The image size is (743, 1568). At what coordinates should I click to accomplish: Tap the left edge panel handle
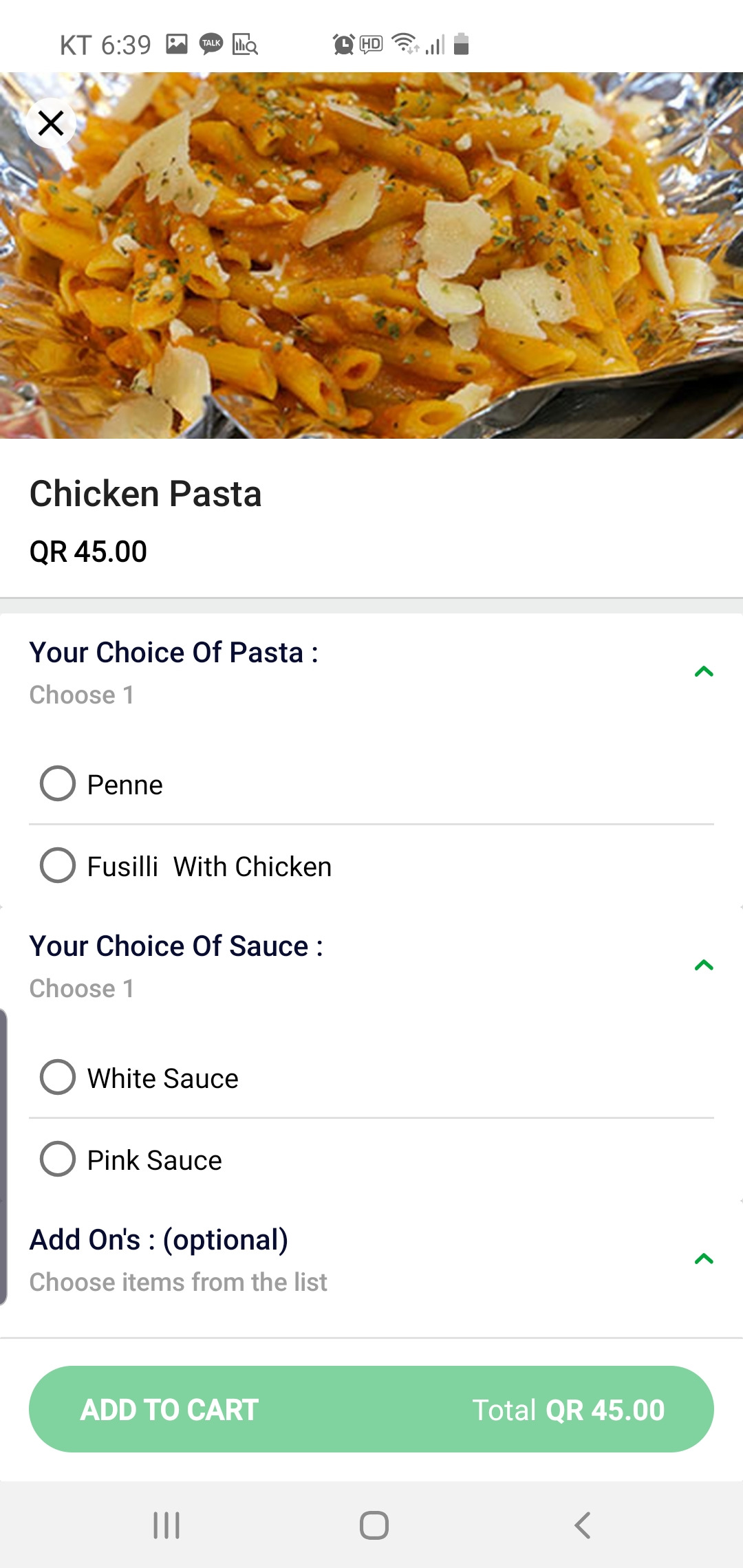click(3, 1157)
